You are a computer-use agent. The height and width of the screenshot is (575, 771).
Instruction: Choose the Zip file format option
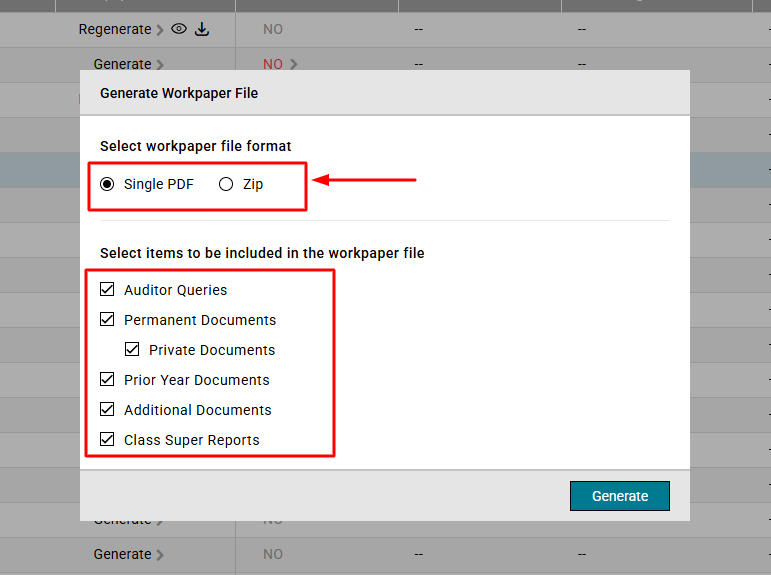tap(226, 184)
